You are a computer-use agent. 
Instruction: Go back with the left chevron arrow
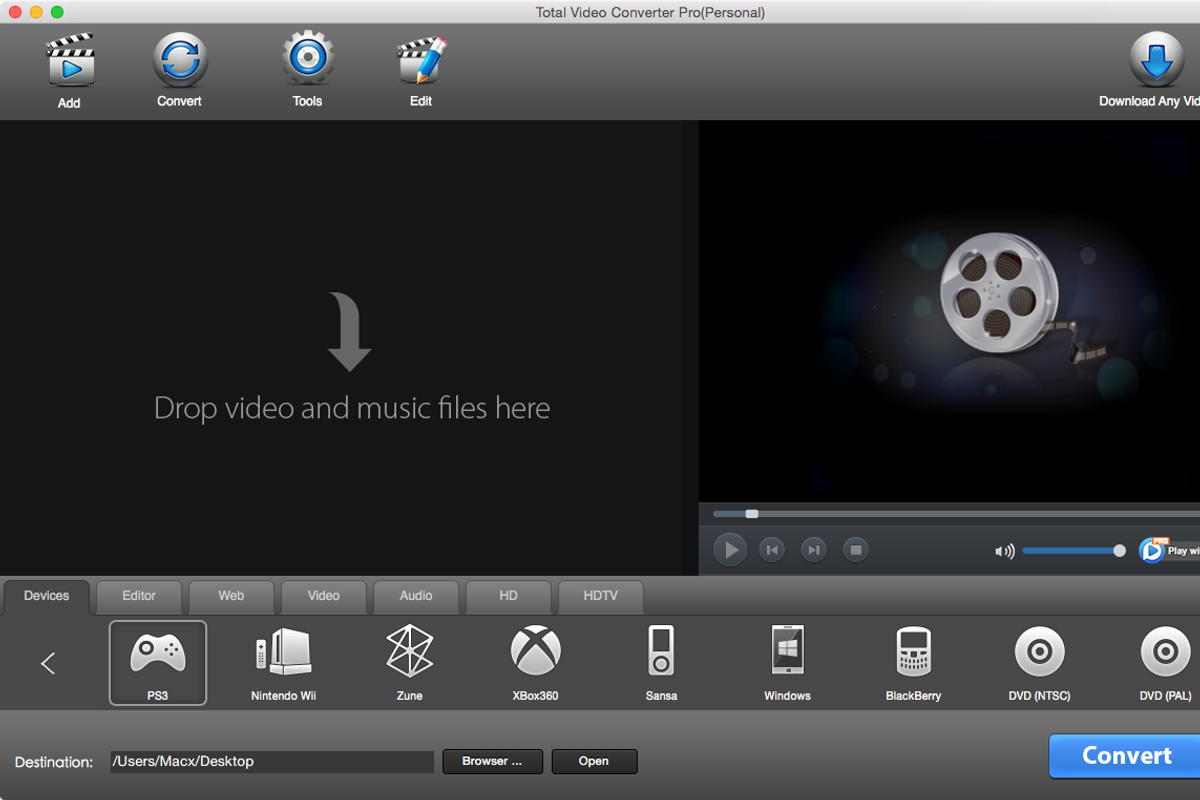48,663
